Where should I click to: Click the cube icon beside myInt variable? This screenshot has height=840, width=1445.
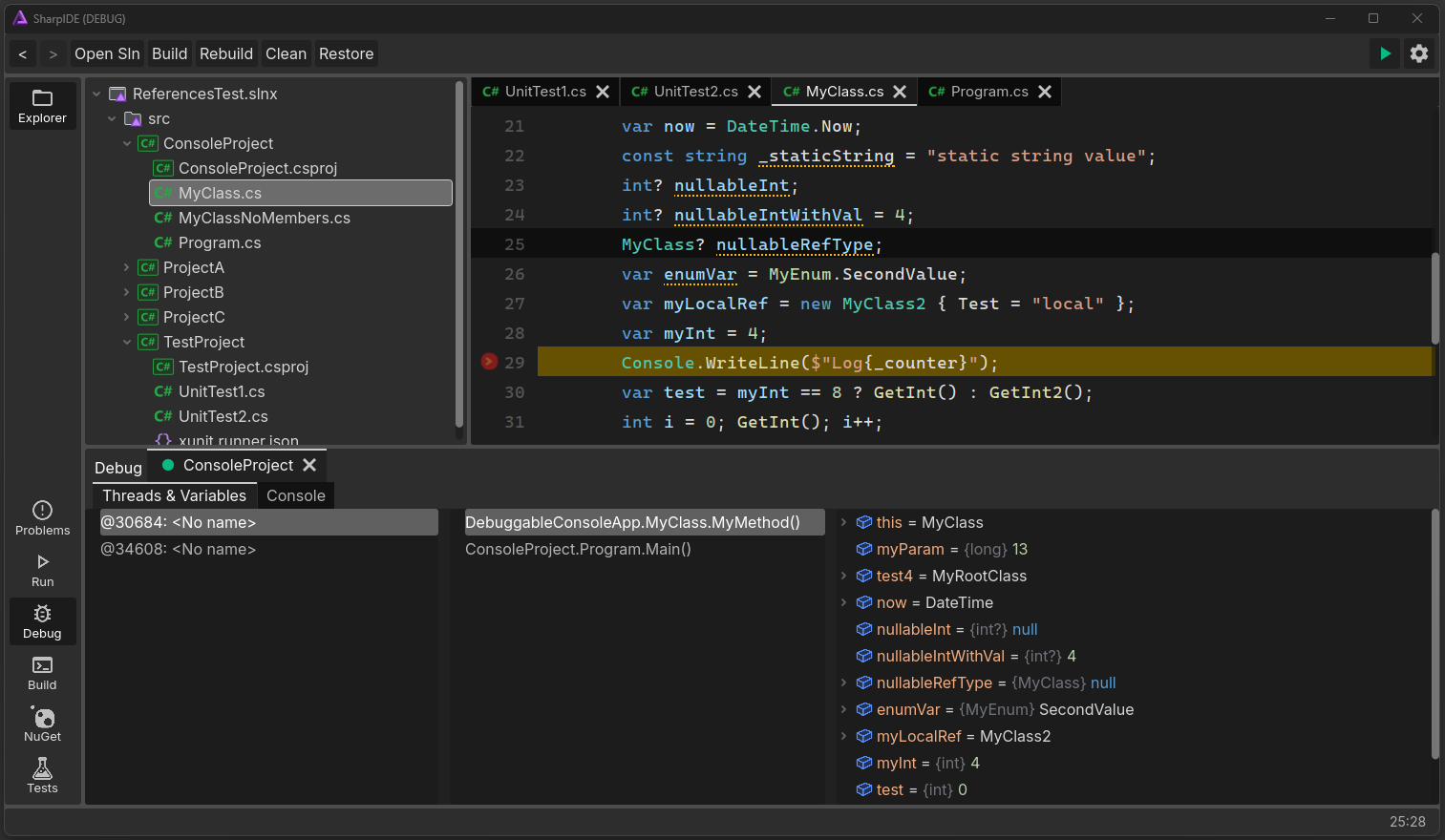pos(864,763)
